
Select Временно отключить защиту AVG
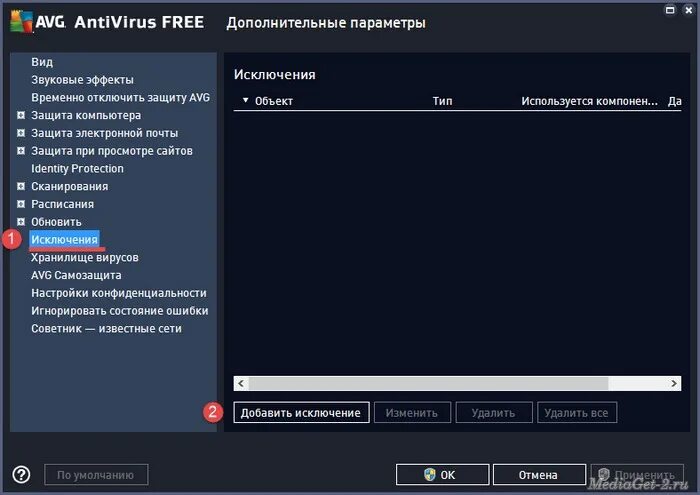click(121, 98)
